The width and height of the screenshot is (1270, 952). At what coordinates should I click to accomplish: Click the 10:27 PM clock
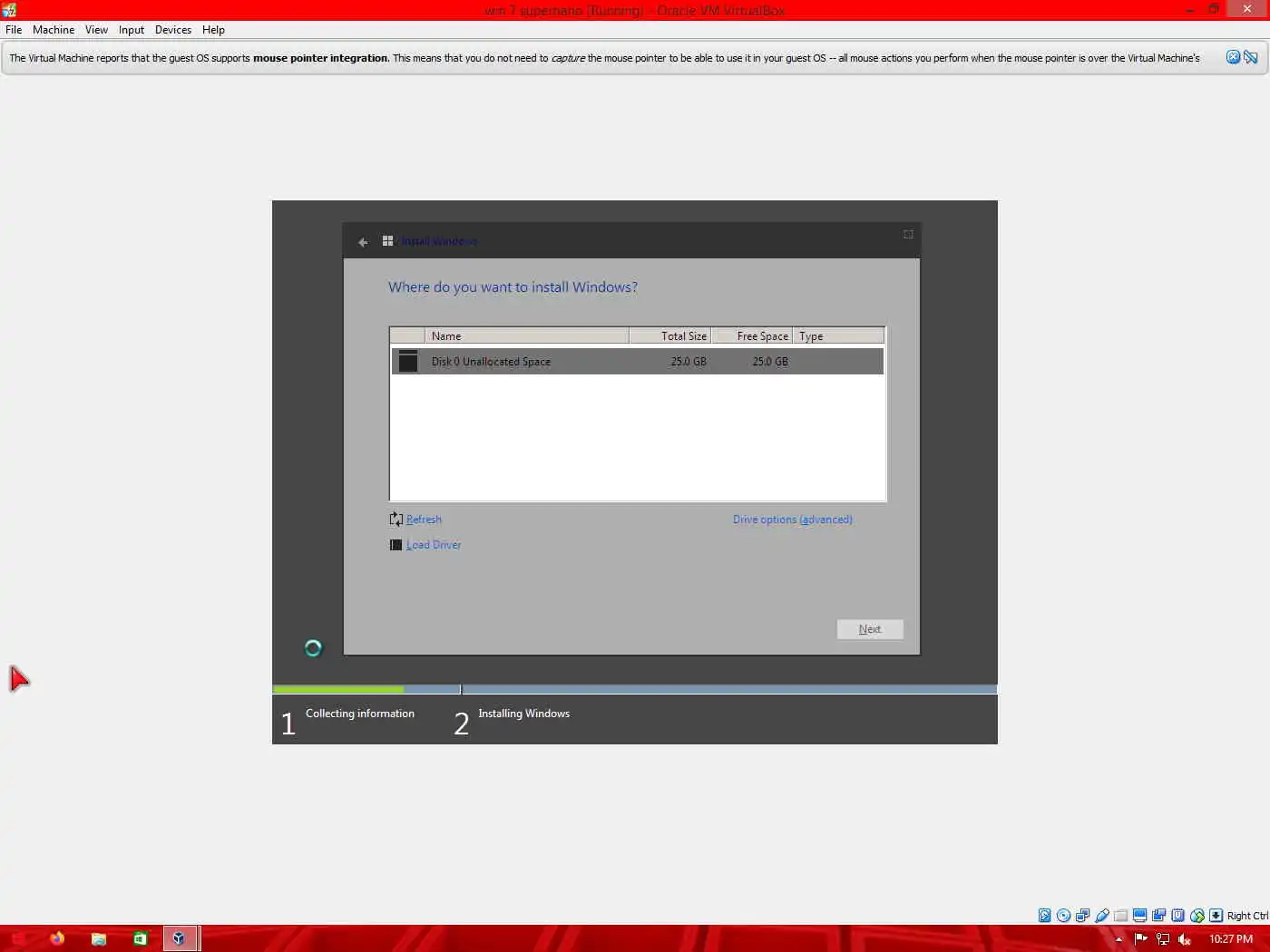[1231, 939]
